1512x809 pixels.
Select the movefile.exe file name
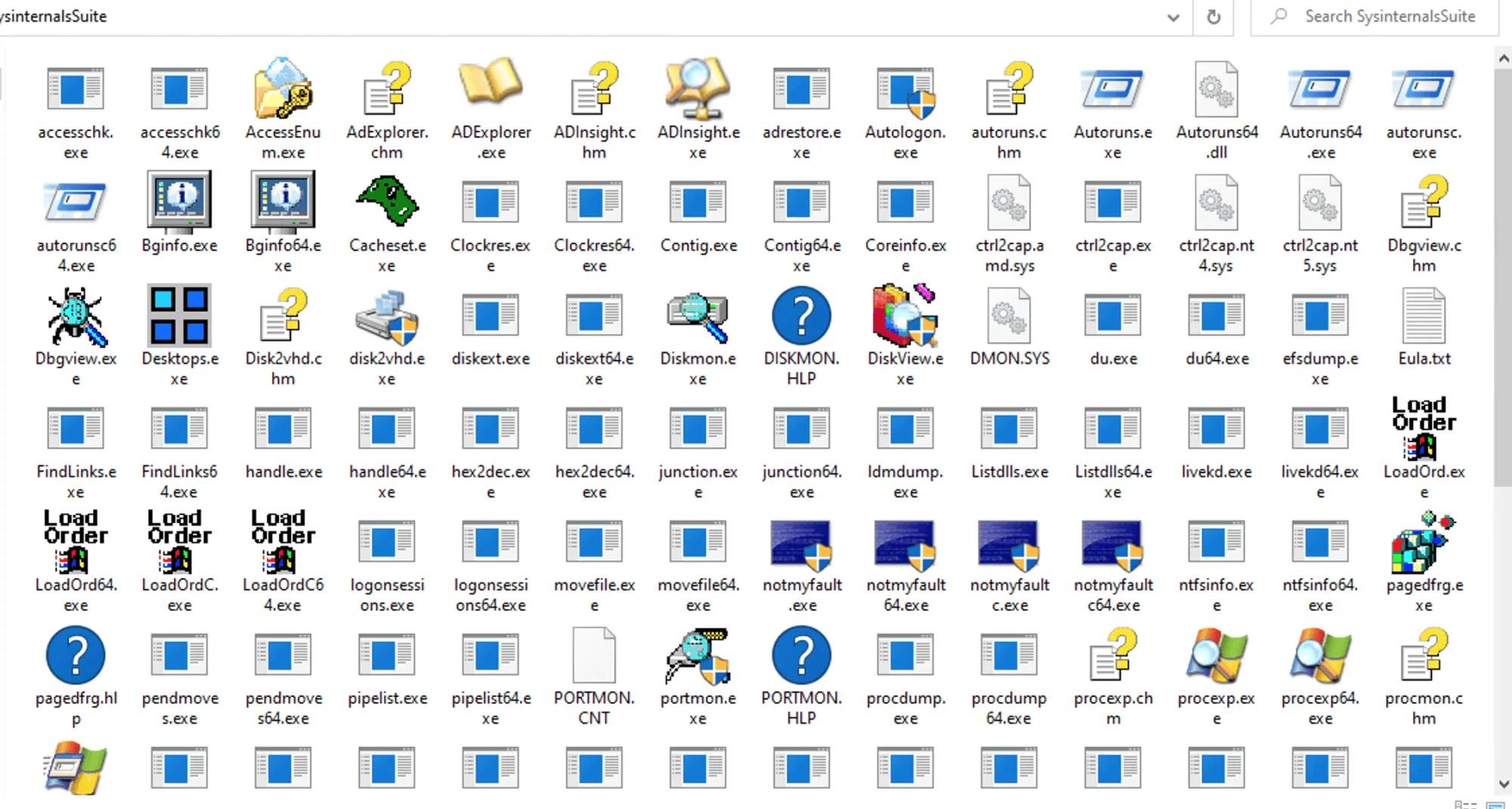tap(594, 595)
